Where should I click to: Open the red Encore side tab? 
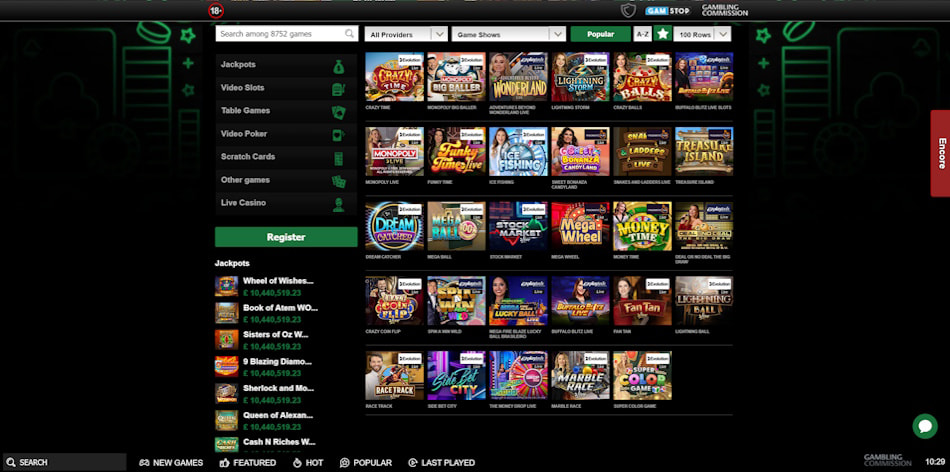(x=940, y=153)
